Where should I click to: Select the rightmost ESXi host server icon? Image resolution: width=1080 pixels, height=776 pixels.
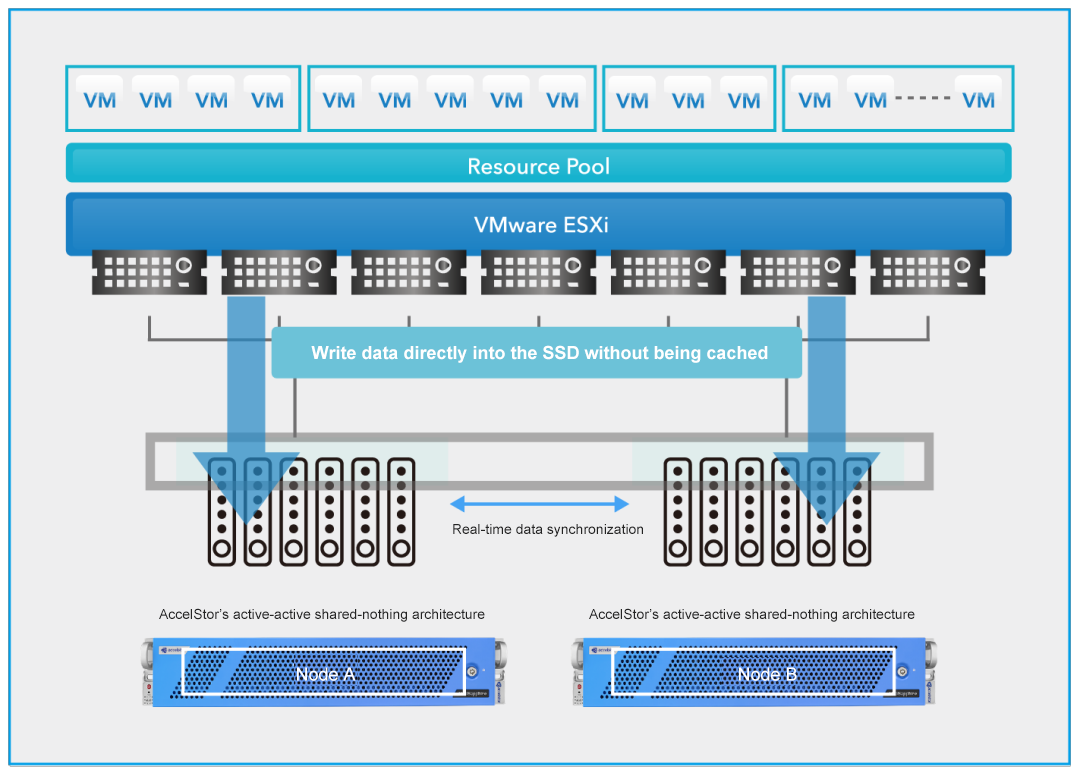(927, 272)
